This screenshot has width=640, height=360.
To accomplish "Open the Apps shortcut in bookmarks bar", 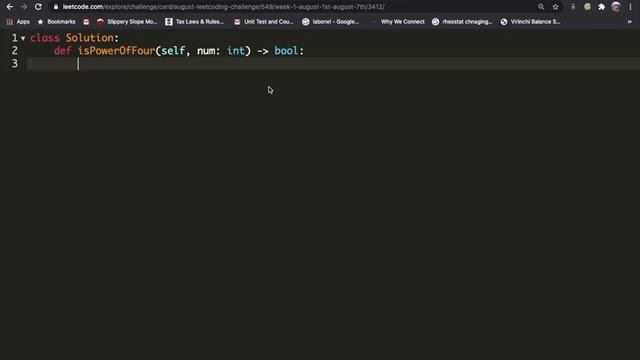I will 18,22.
